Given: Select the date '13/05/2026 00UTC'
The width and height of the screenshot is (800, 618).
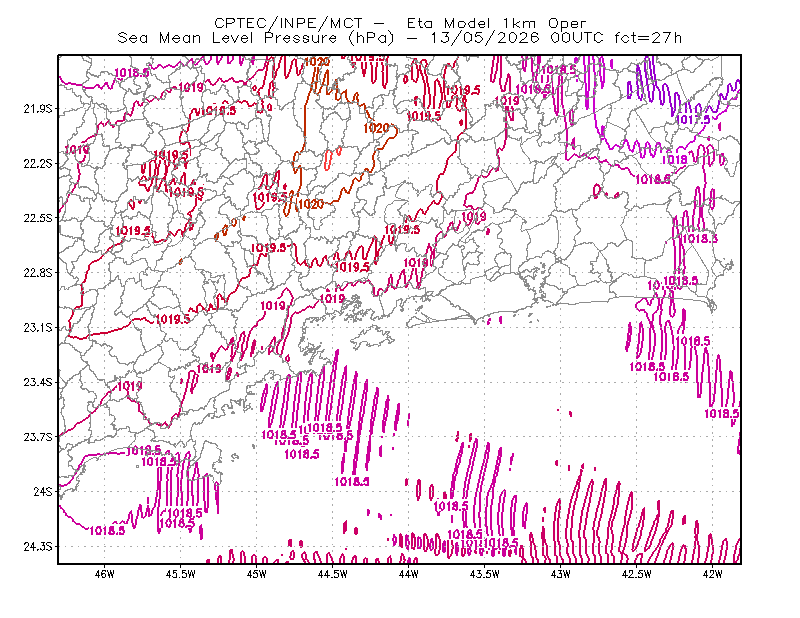Looking at the screenshot, I should pos(517,38).
